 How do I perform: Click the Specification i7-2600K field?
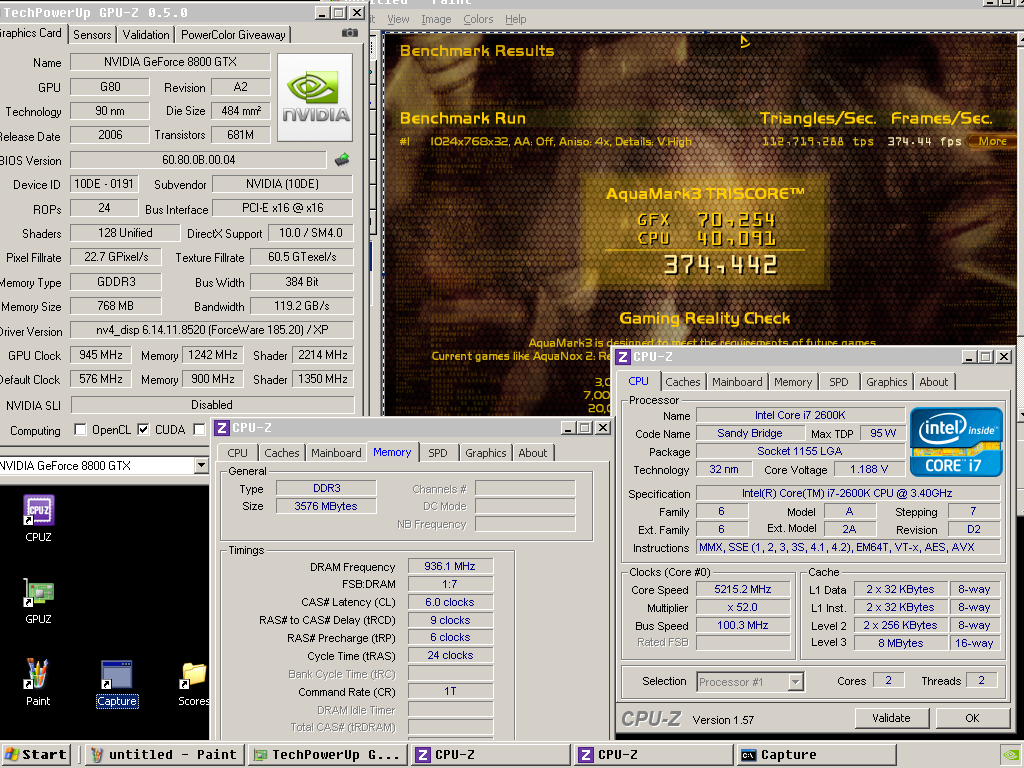[x=848, y=493]
